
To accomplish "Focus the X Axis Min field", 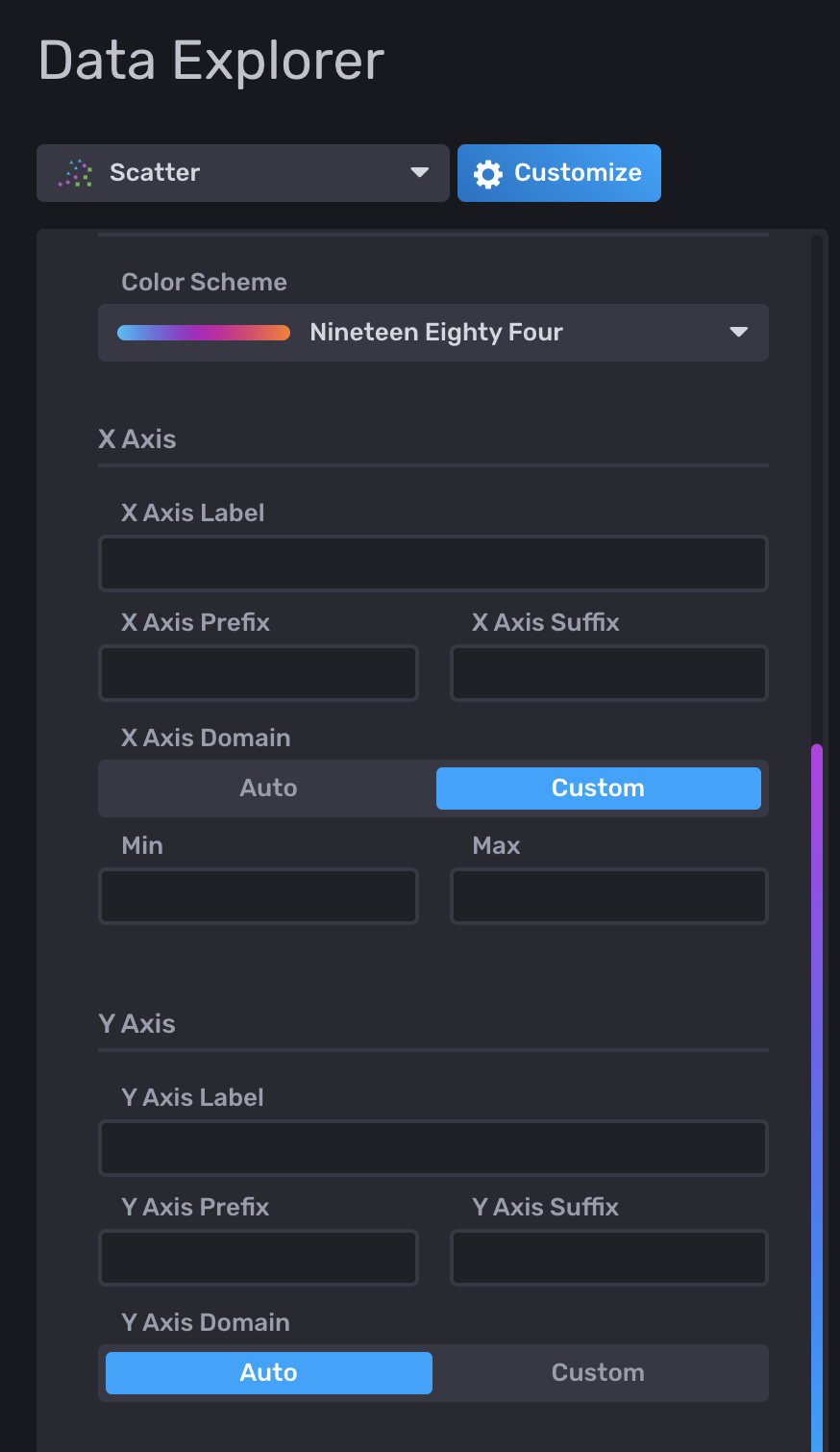I will 259,896.
